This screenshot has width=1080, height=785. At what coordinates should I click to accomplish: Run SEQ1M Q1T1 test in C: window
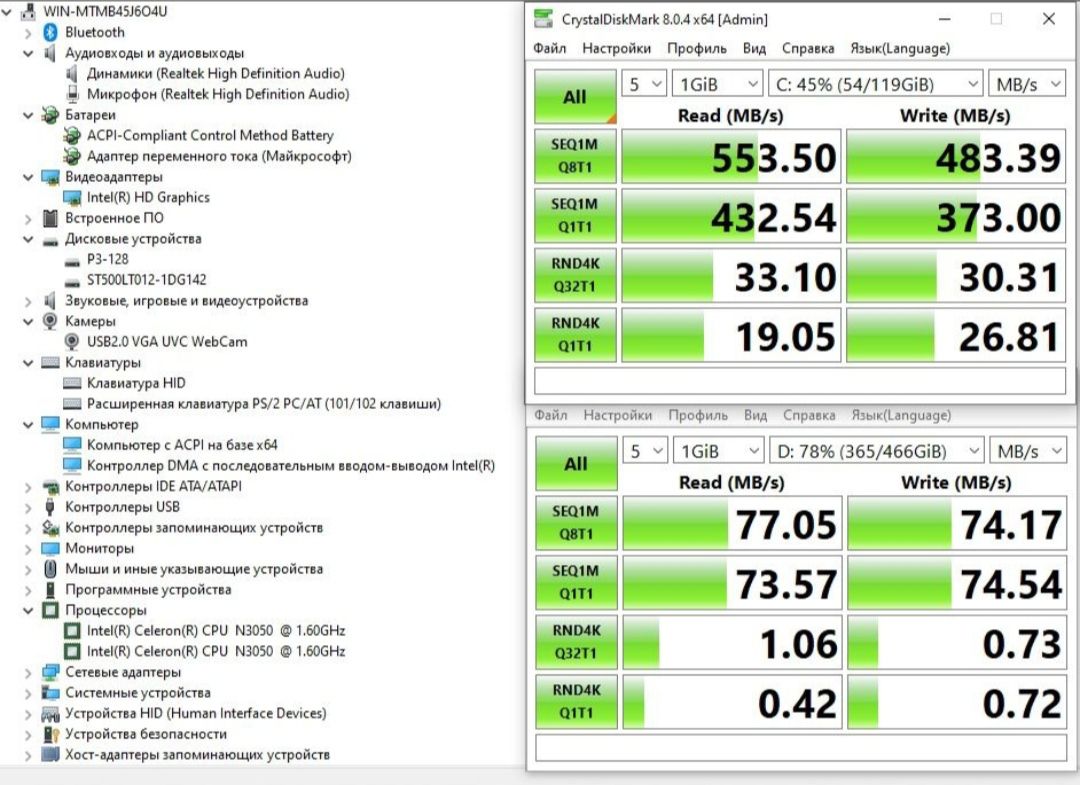coord(575,216)
